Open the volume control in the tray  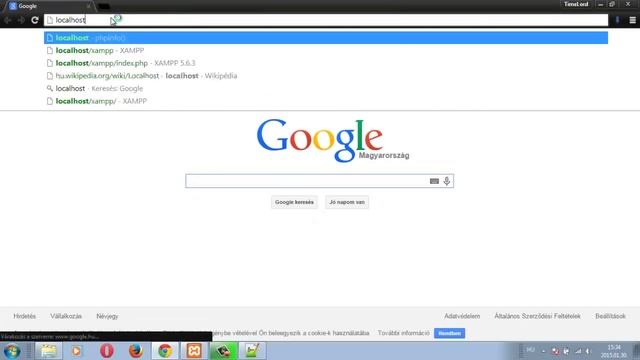589,351
